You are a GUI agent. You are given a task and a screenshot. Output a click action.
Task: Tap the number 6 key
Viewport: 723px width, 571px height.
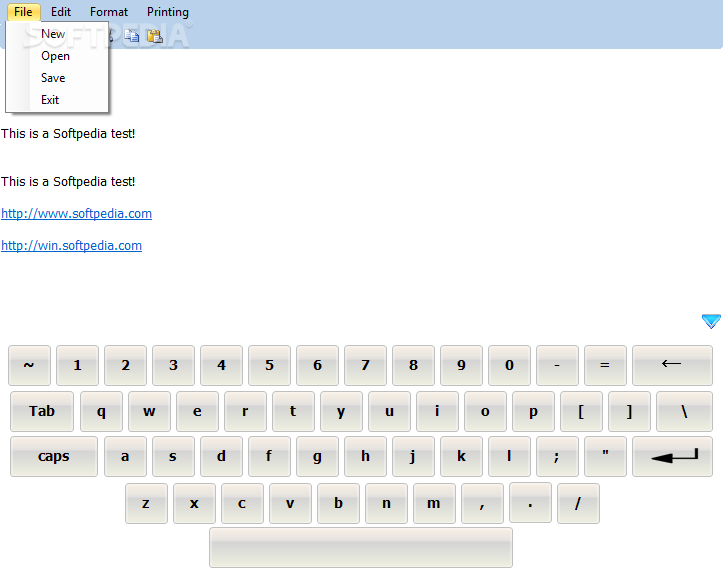click(317, 365)
